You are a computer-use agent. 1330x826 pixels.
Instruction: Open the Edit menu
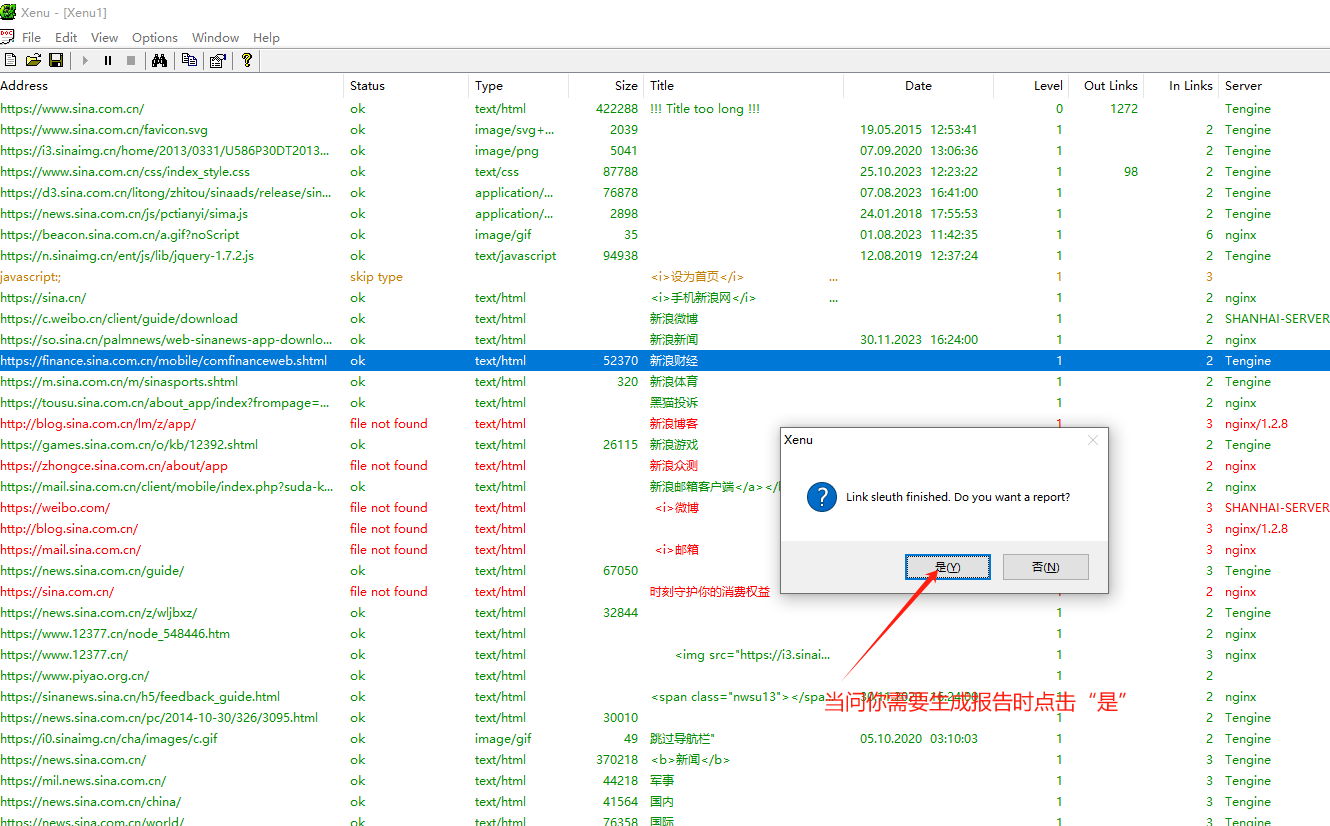coord(66,38)
